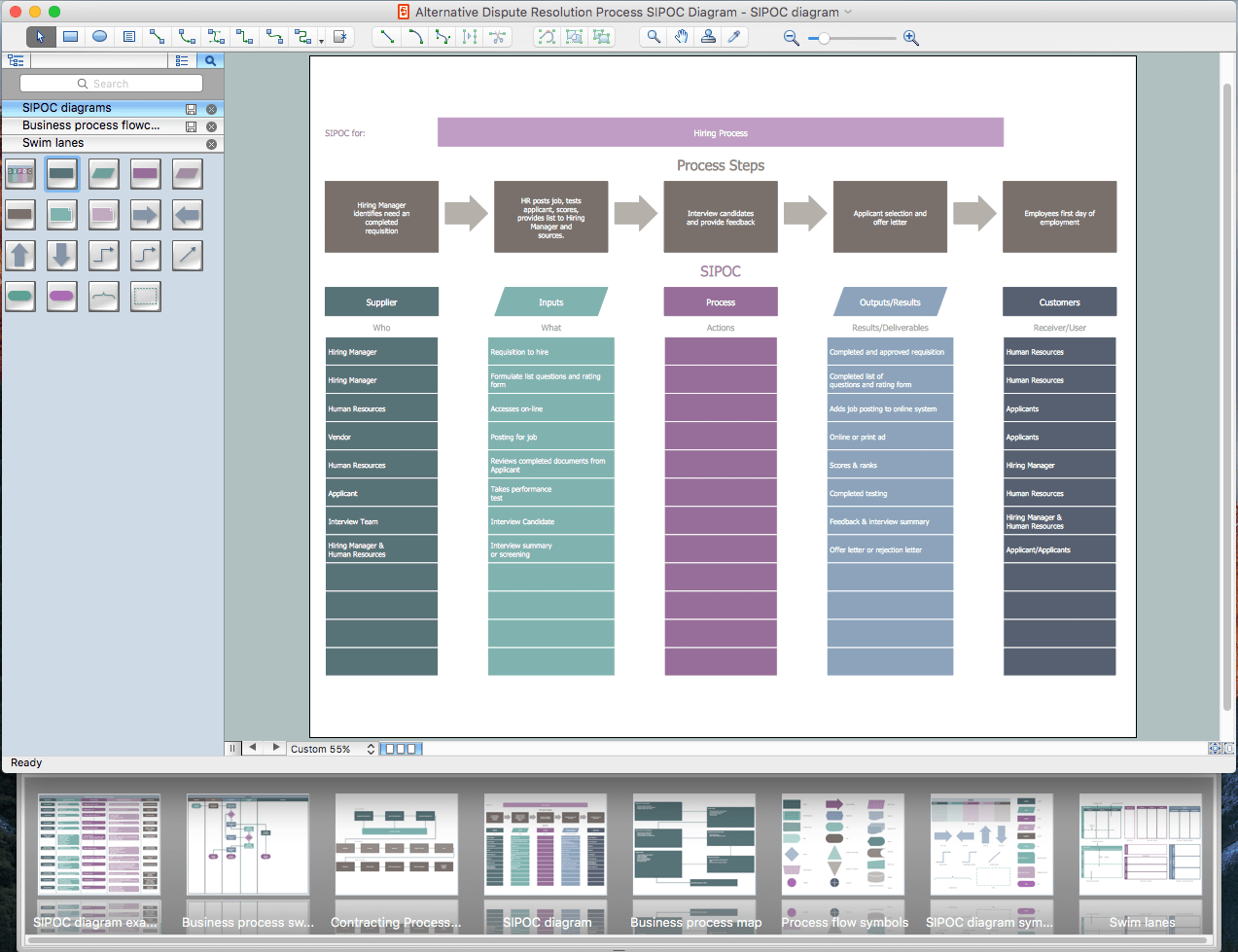Activate the scissors cut-path tool
Viewport: 1238px width, 952px height.
click(x=498, y=37)
